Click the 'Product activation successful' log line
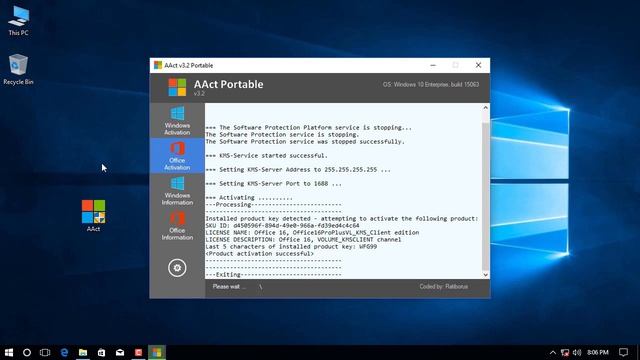This screenshot has height=360, width=640. (260, 253)
